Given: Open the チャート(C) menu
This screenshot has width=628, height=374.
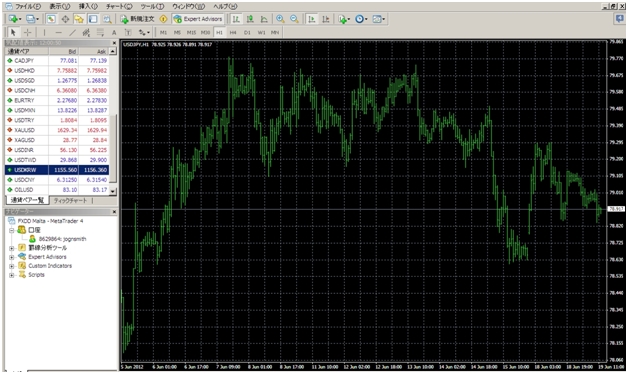Looking at the screenshot, I should [119, 6].
